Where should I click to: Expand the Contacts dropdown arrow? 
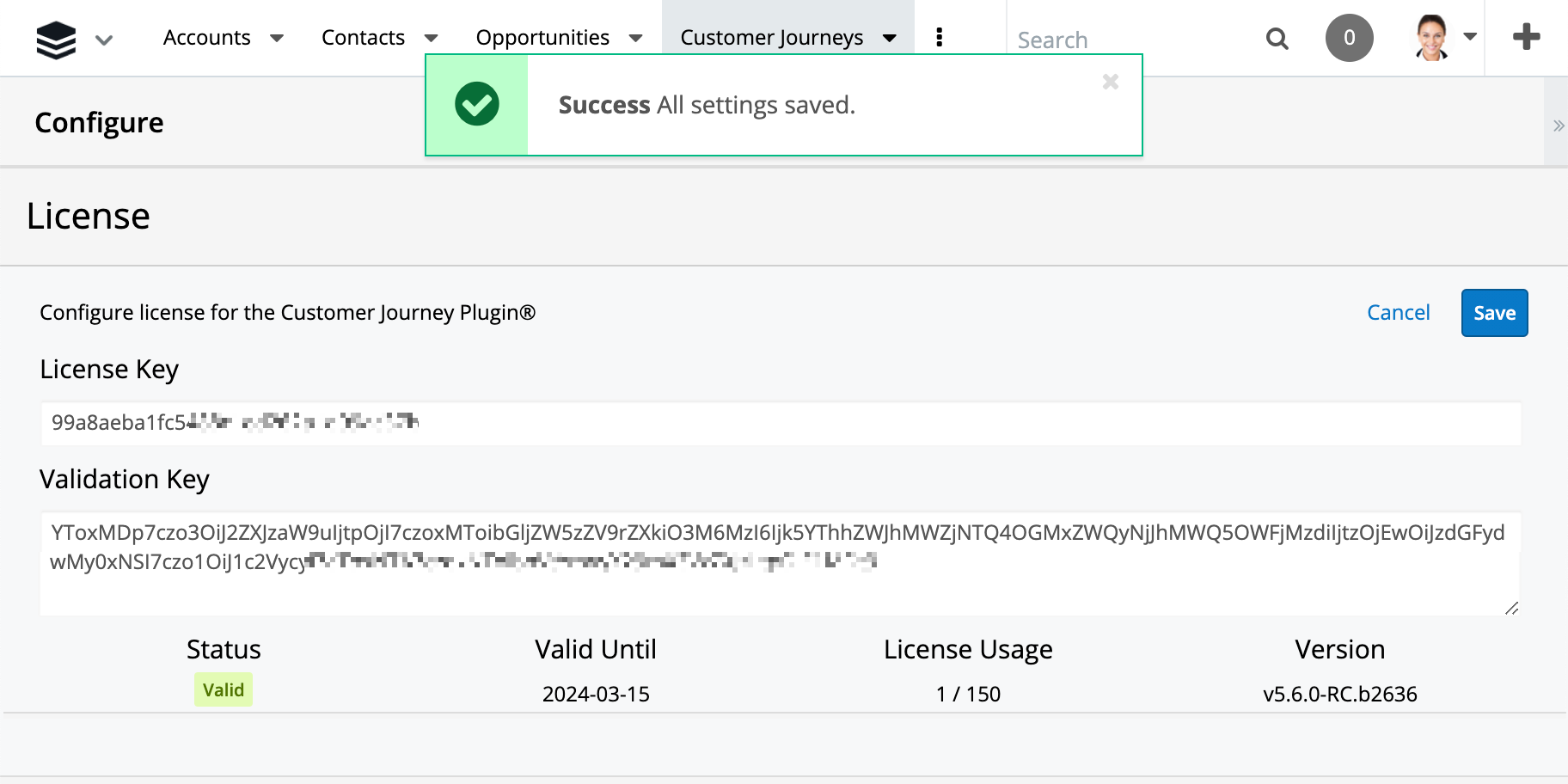[432, 38]
